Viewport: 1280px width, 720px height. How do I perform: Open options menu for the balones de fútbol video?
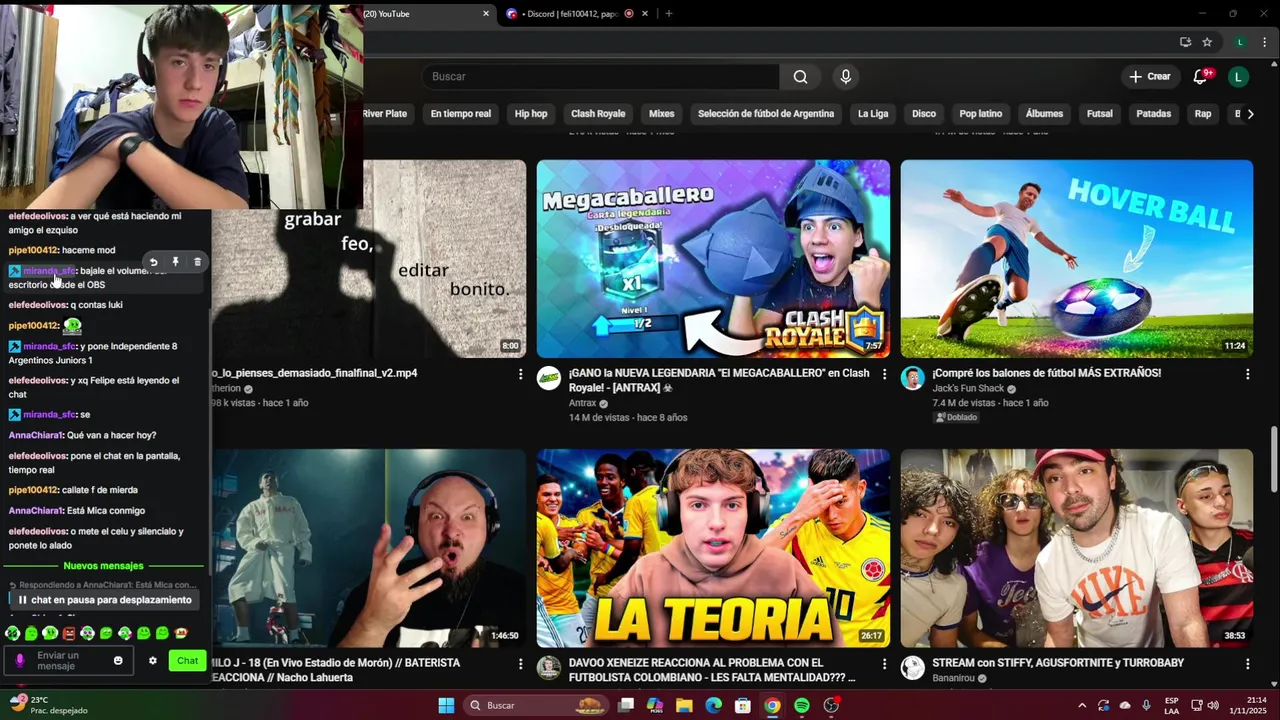[x=1247, y=374]
